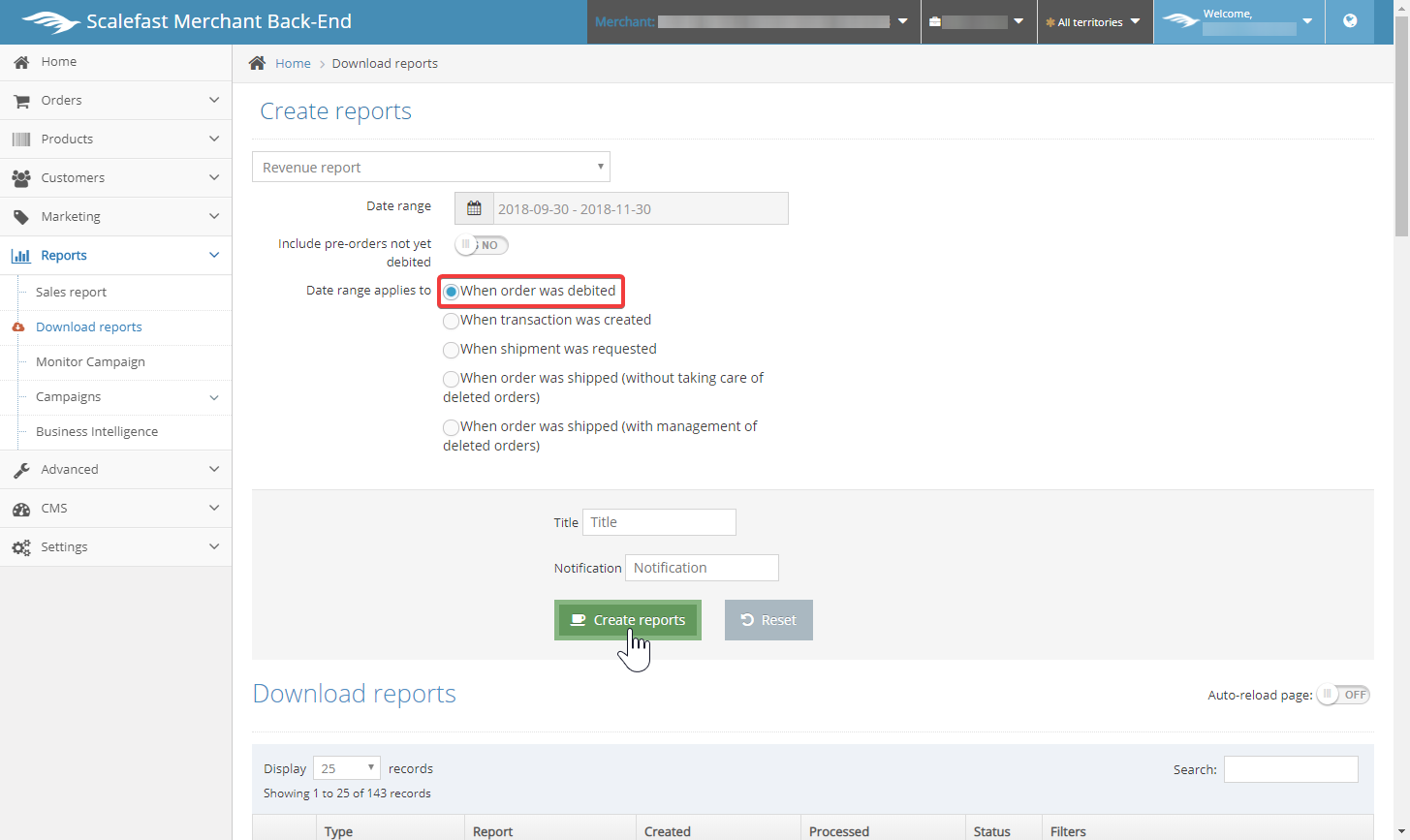The width and height of the screenshot is (1410, 840).
Task: Select 'When transaction was created' radio button
Action: [x=451, y=321]
